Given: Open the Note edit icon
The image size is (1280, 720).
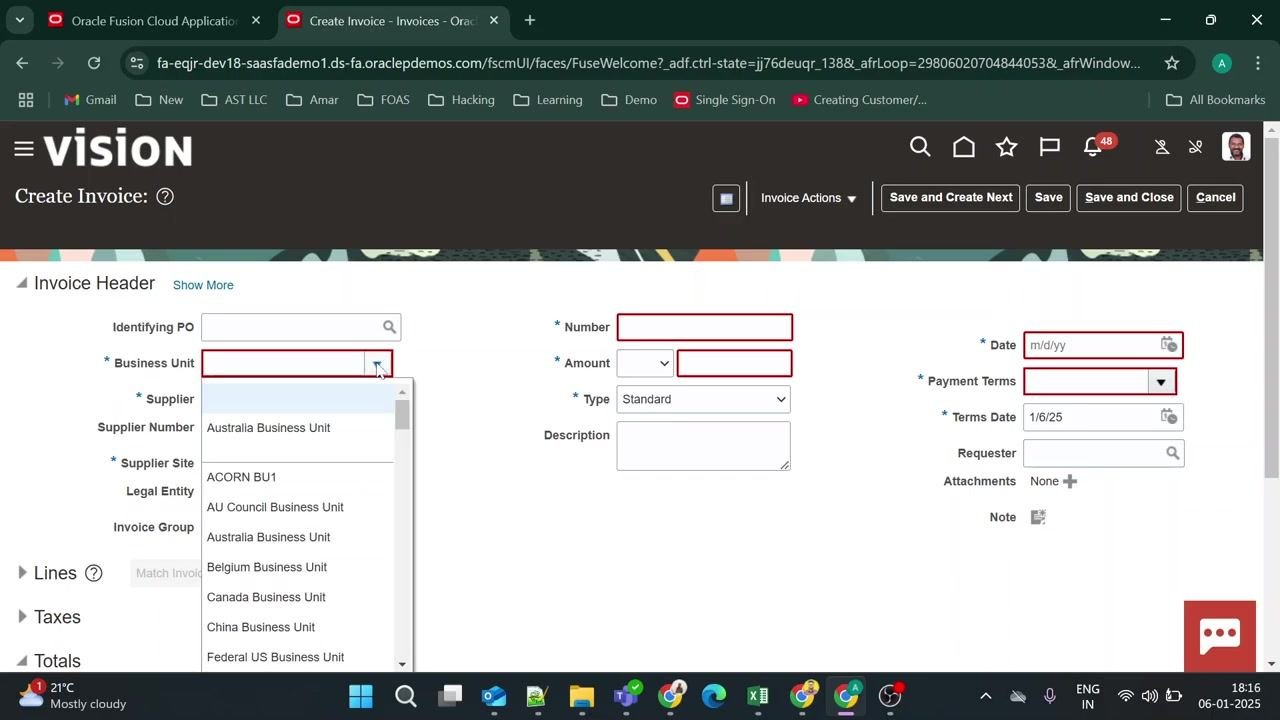Looking at the screenshot, I should [x=1038, y=517].
